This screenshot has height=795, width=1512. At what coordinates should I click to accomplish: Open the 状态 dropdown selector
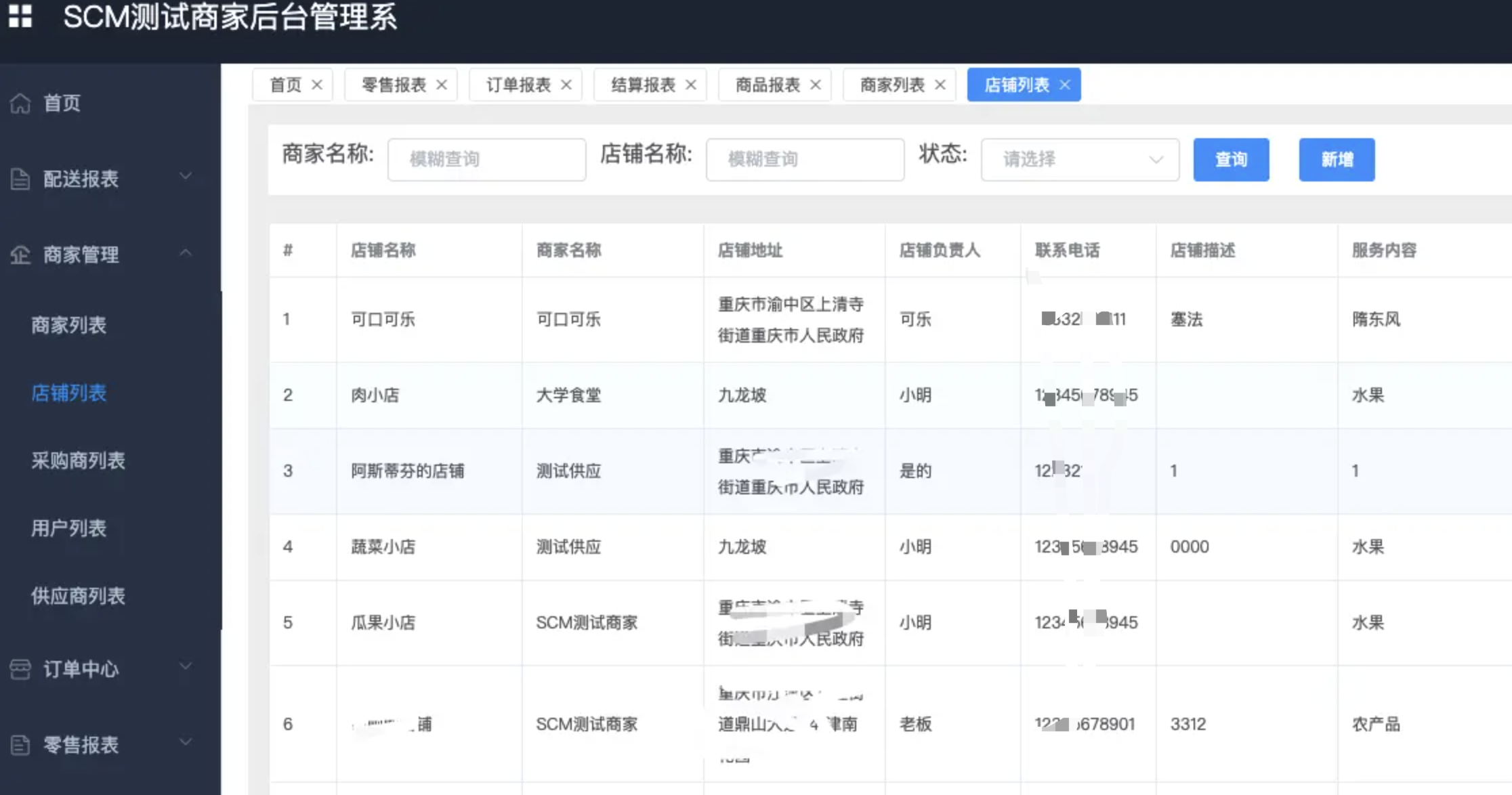point(1078,158)
